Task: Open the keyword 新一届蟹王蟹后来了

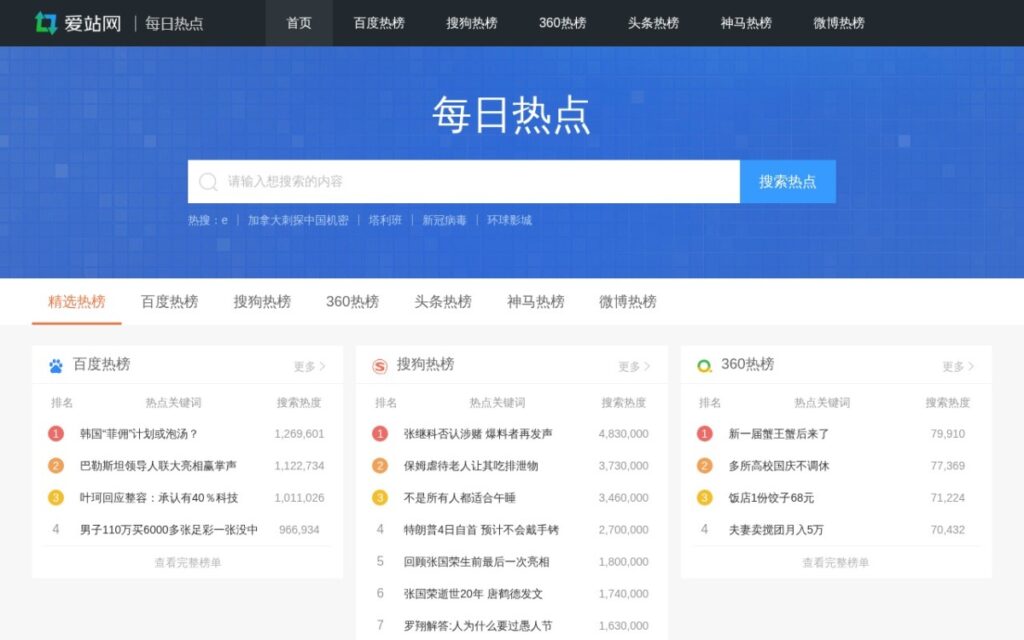Action: click(x=778, y=434)
